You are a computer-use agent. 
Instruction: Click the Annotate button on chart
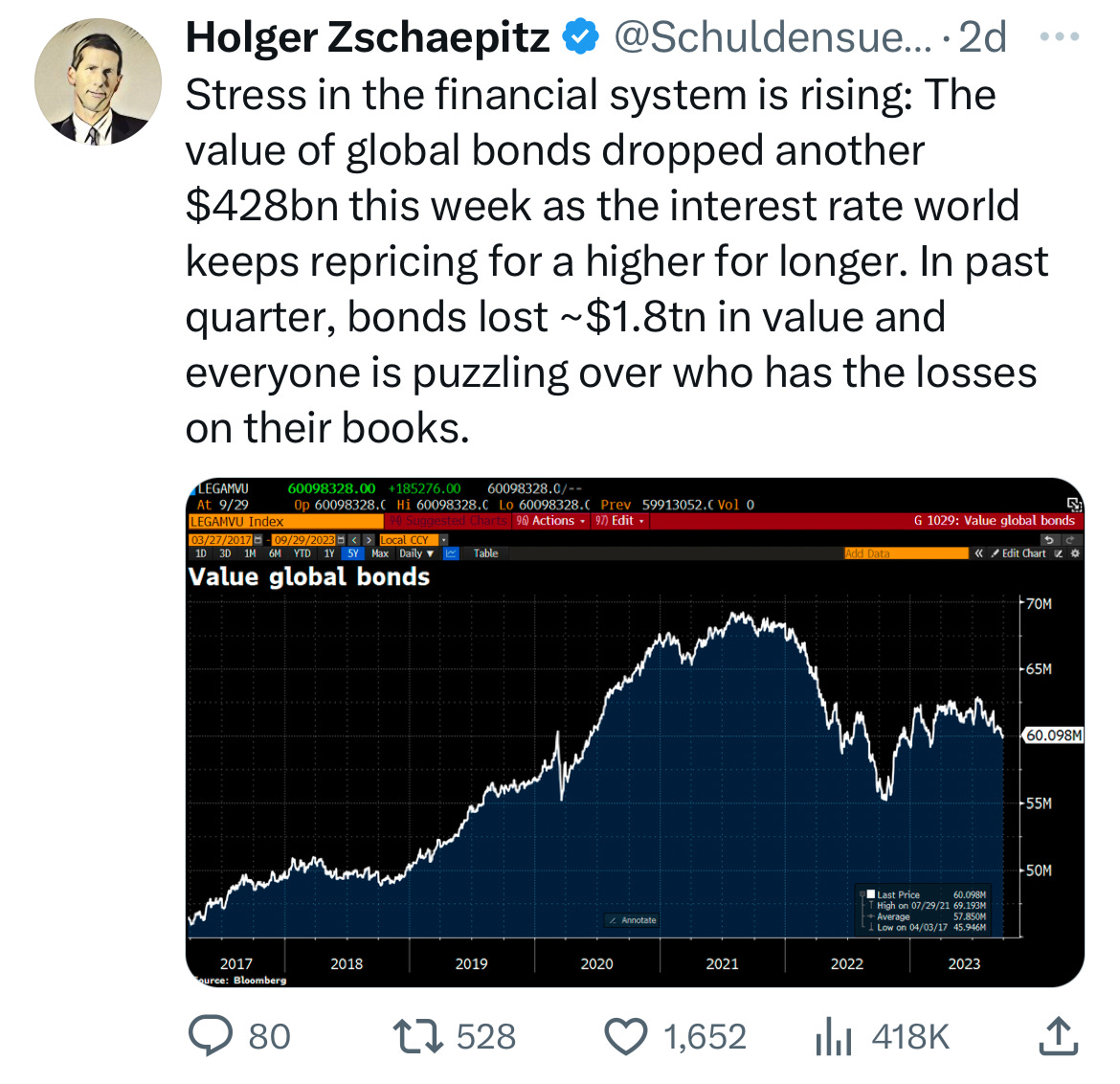coord(632,920)
